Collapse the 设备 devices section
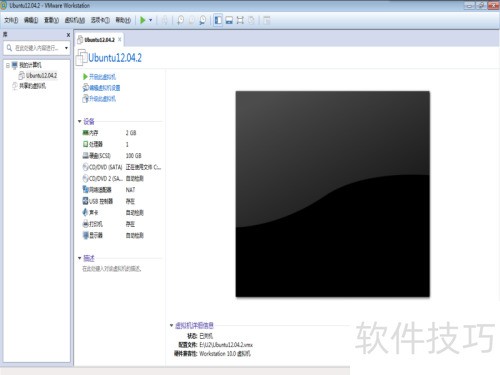 [80, 121]
